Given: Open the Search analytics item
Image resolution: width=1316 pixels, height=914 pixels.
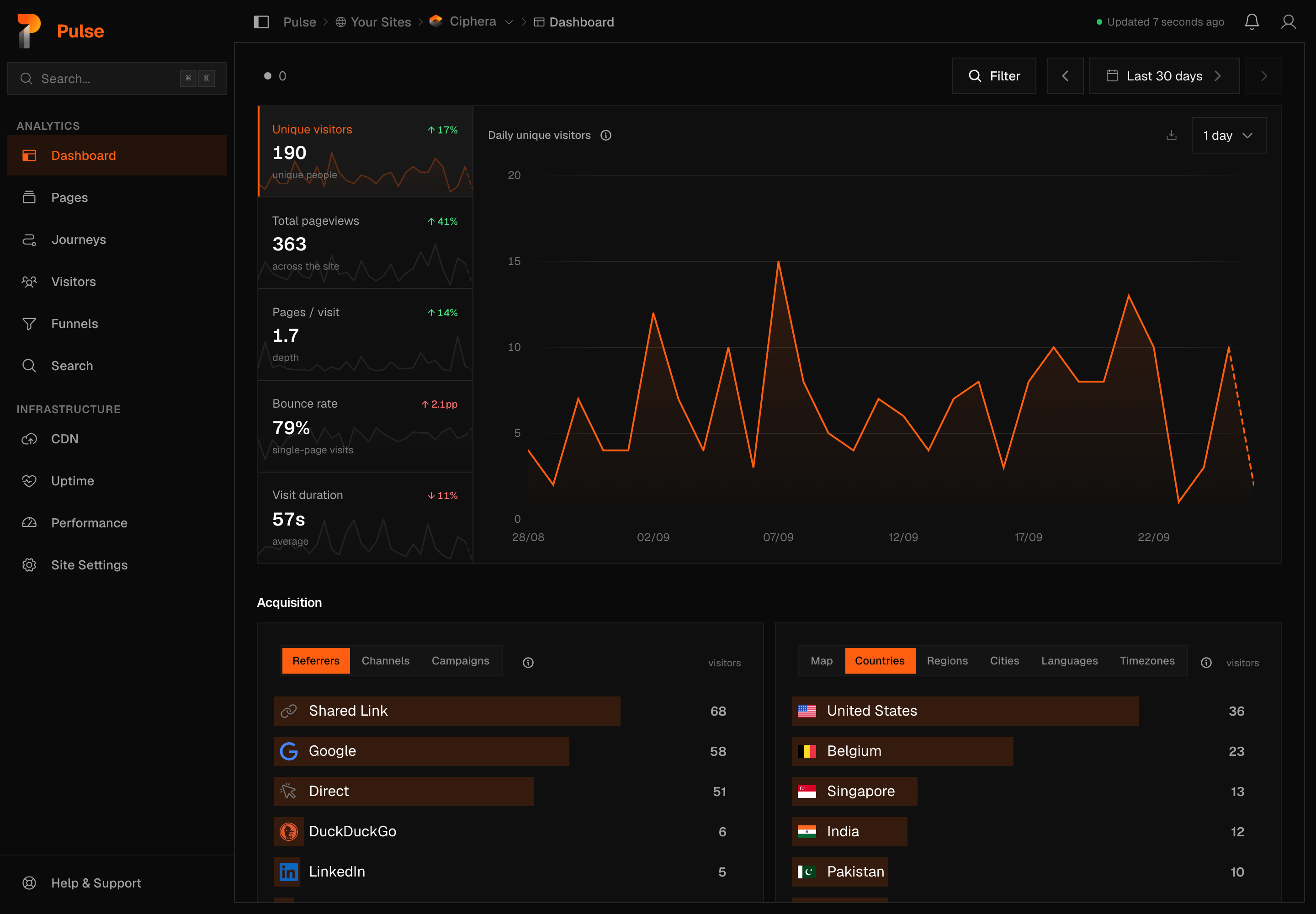Looking at the screenshot, I should pyautogui.click(x=117, y=365).
